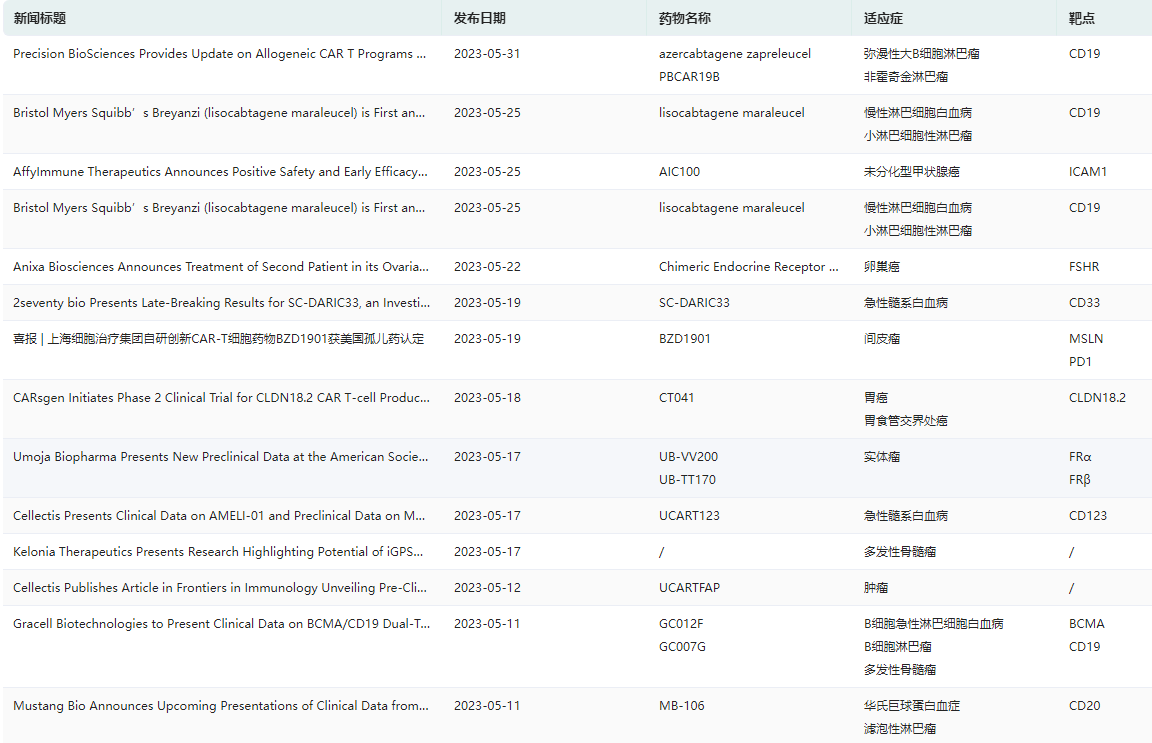This screenshot has height=743, width=1152.
Task: Select drug name azercabtagene zapreleucel
Action: [x=735, y=54]
